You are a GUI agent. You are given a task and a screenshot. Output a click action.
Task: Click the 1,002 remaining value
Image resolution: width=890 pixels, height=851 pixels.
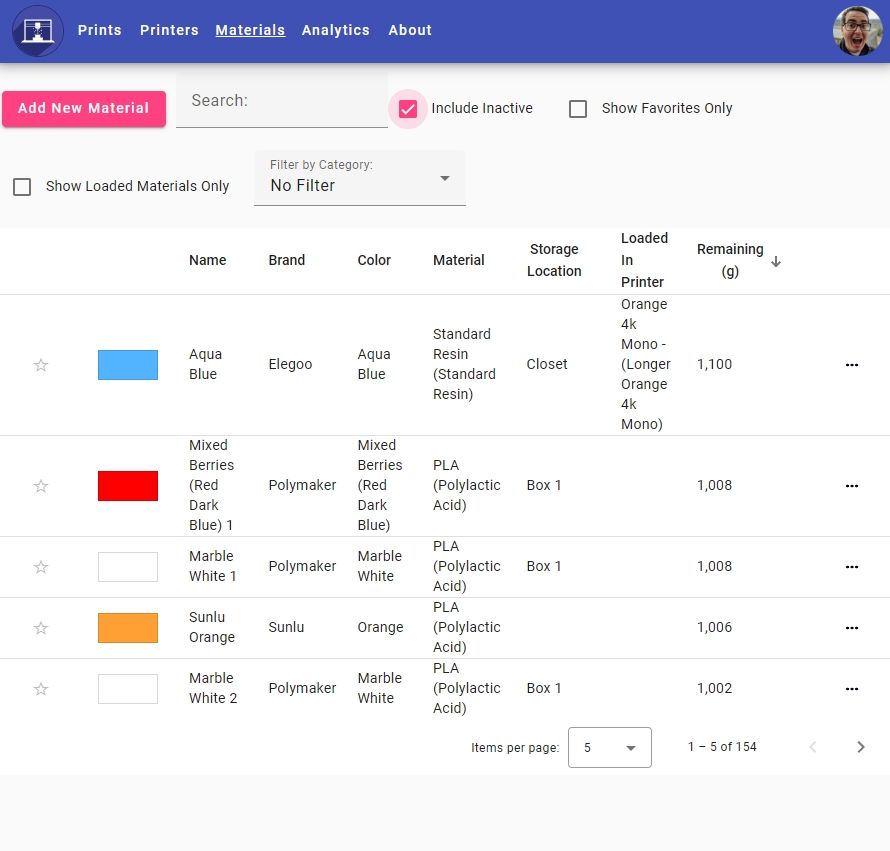pos(714,688)
